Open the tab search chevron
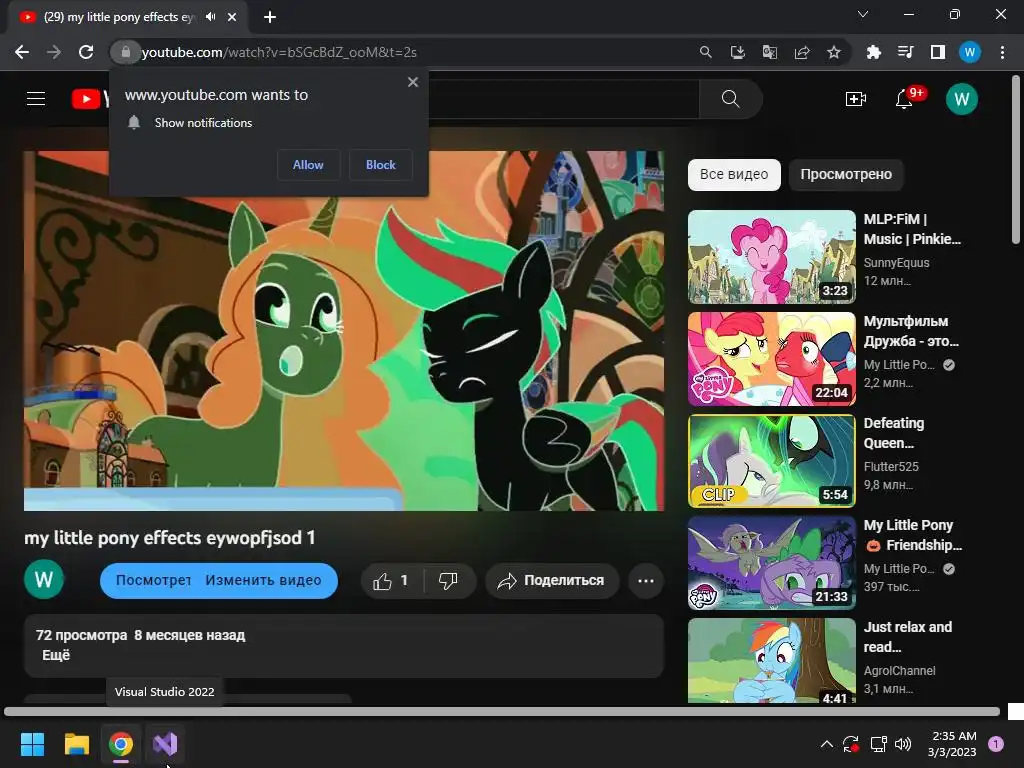 (x=863, y=14)
